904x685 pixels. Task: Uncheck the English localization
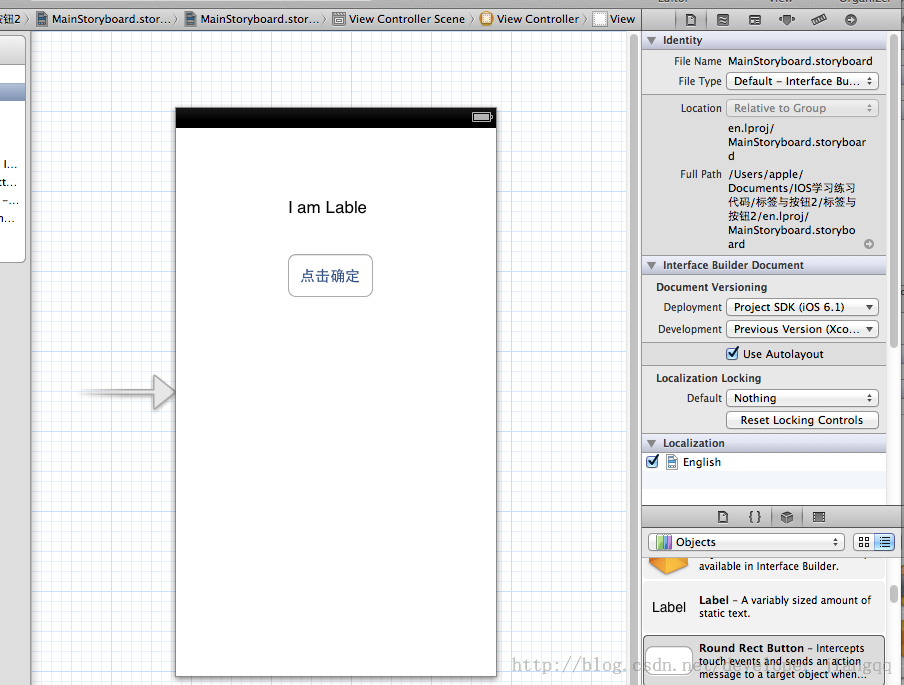[653, 462]
